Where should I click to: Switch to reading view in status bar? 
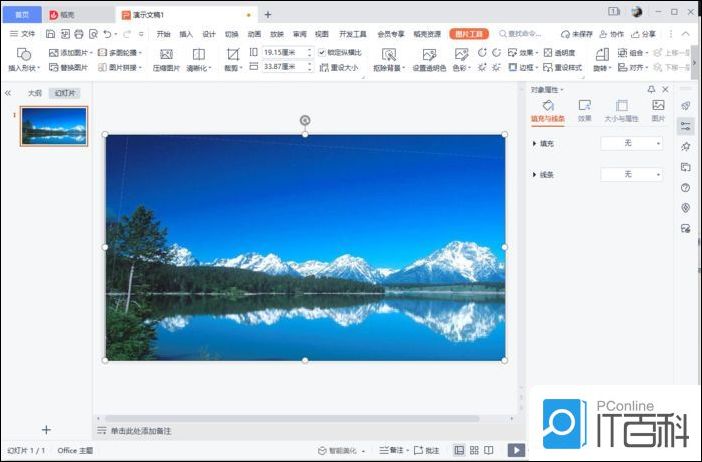489,450
